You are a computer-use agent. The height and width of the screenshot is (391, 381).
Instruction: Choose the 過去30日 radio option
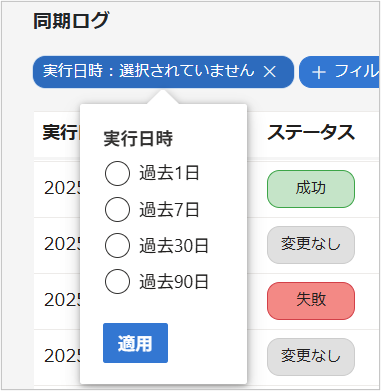pos(117,246)
